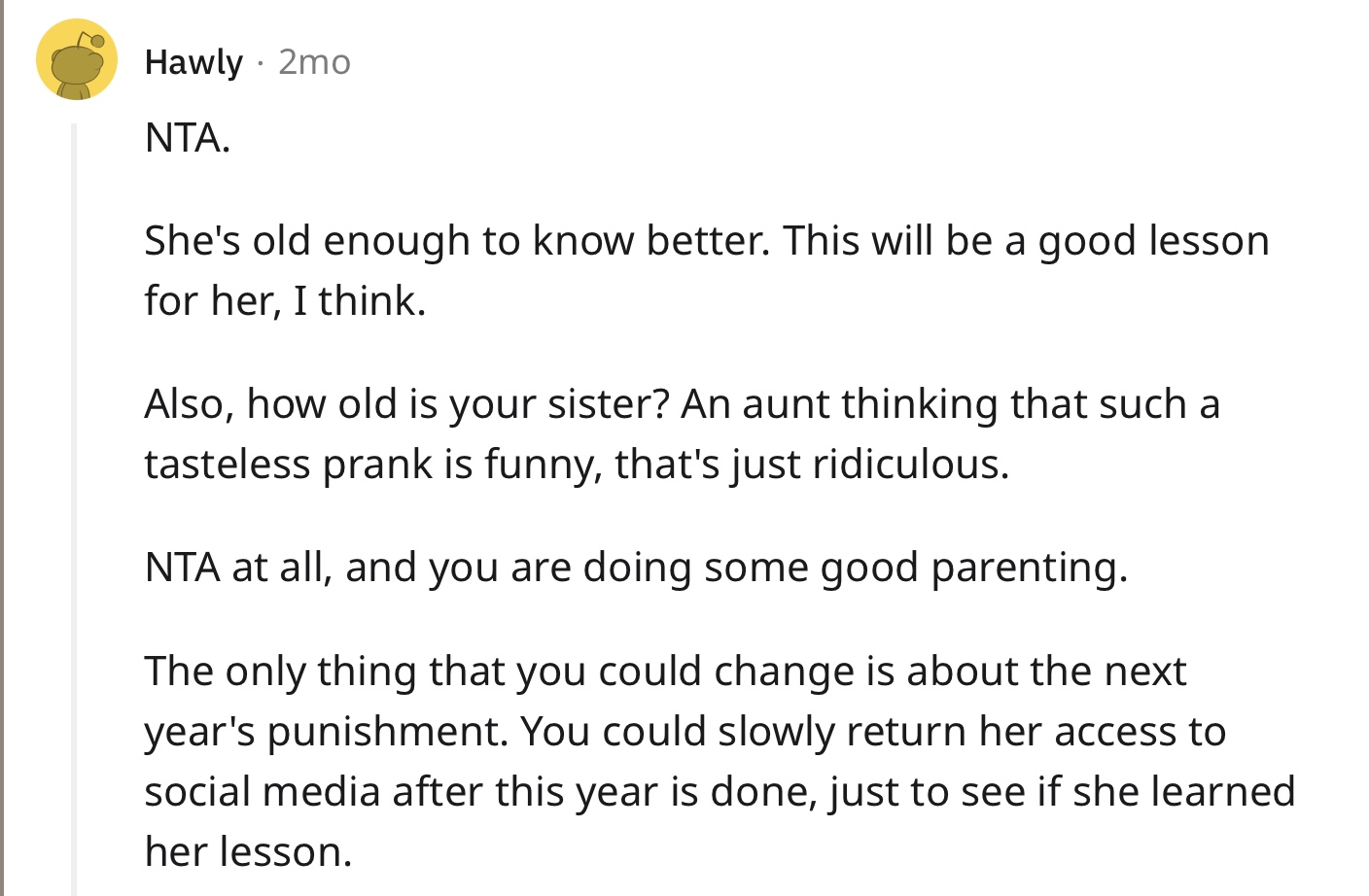The height and width of the screenshot is (896, 1369).
Task: Click the "The only thing that you could change" line
Action: pyautogui.click(x=665, y=672)
